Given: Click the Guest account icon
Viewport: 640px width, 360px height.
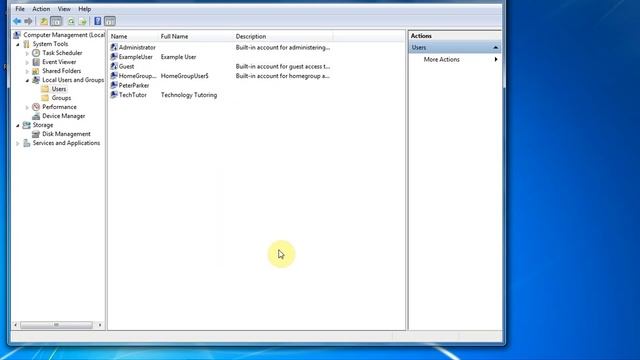Looking at the screenshot, I should [114, 66].
